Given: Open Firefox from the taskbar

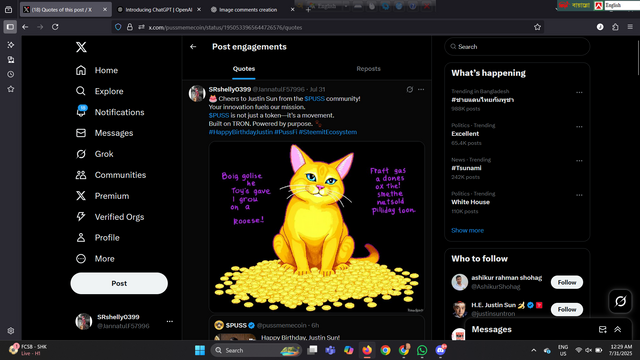Looking at the screenshot, I should click(367, 350).
